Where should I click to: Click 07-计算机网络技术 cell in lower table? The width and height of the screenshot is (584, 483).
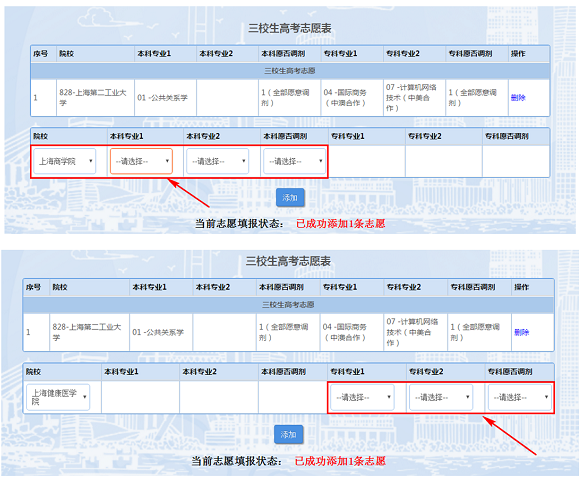415,332
